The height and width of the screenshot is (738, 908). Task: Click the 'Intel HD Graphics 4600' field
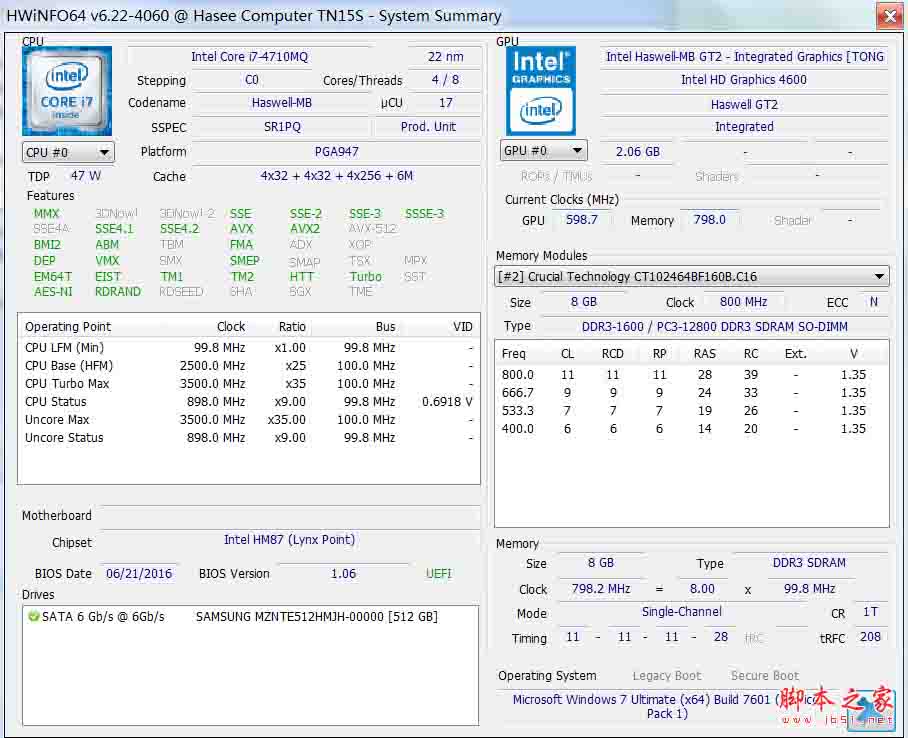click(744, 80)
